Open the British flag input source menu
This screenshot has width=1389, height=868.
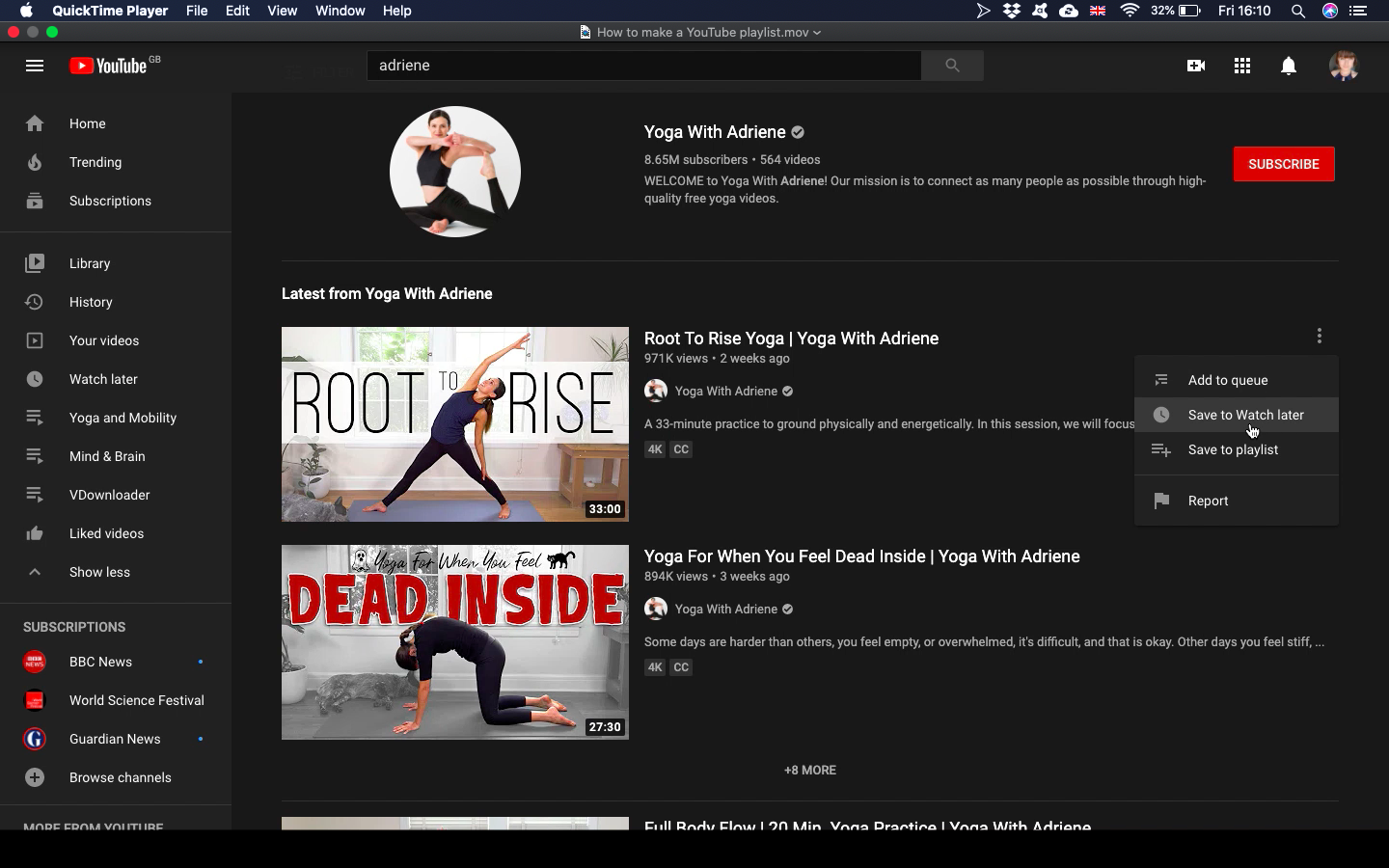(x=1098, y=11)
